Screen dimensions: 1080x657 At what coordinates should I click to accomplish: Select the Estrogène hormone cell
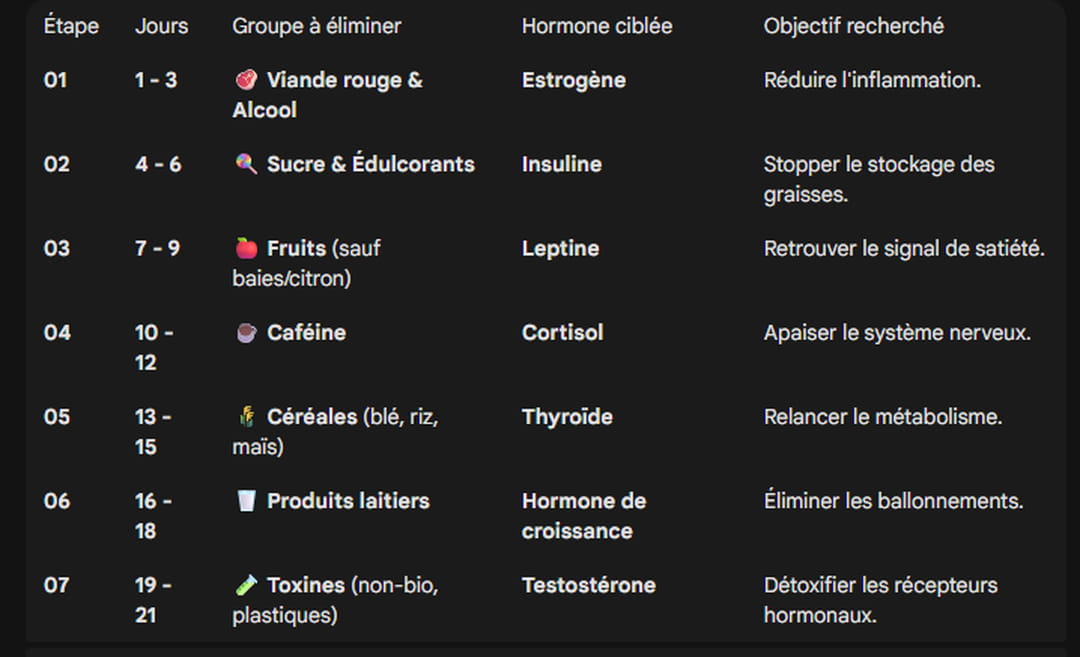tap(574, 81)
